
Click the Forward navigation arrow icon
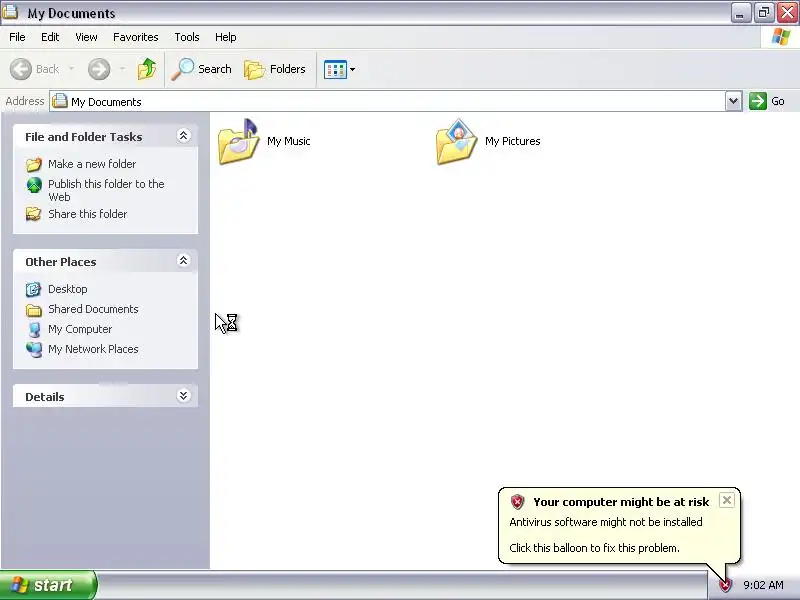pos(99,69)
